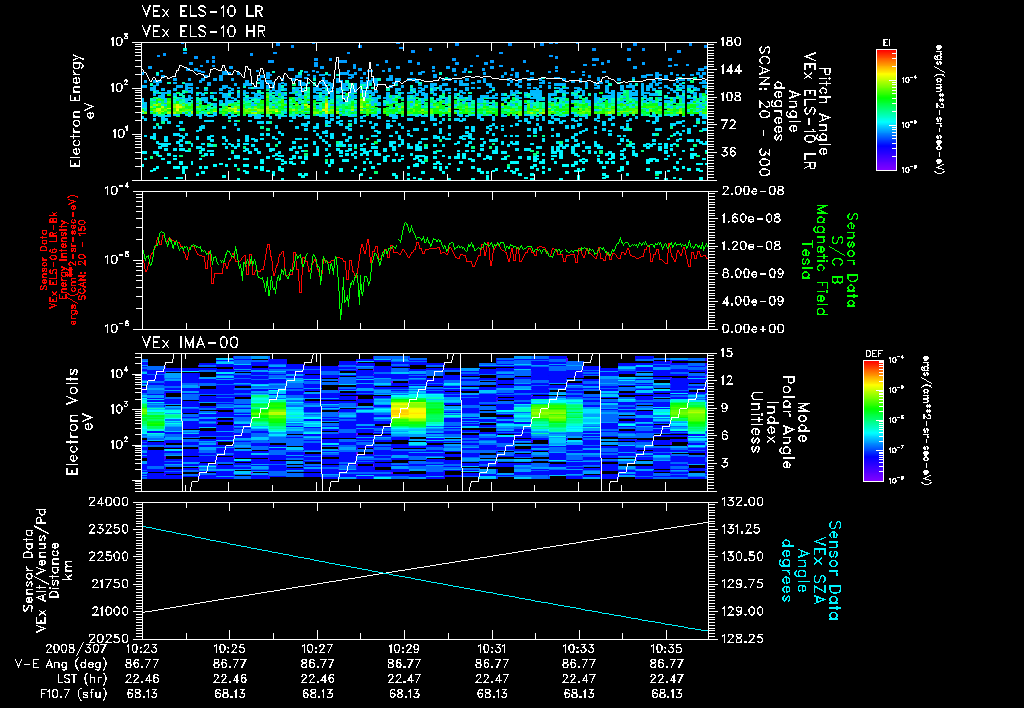1024x708 pixels.
Task: Select the "180" pitch angle tick
Action: (x=730, y=42)
